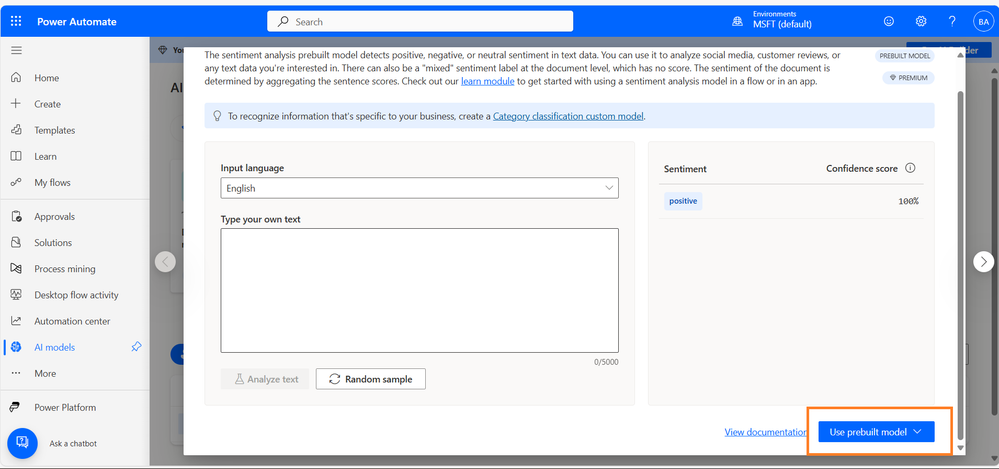
Task: Click the PREMIUM badge
Action: 909,78
